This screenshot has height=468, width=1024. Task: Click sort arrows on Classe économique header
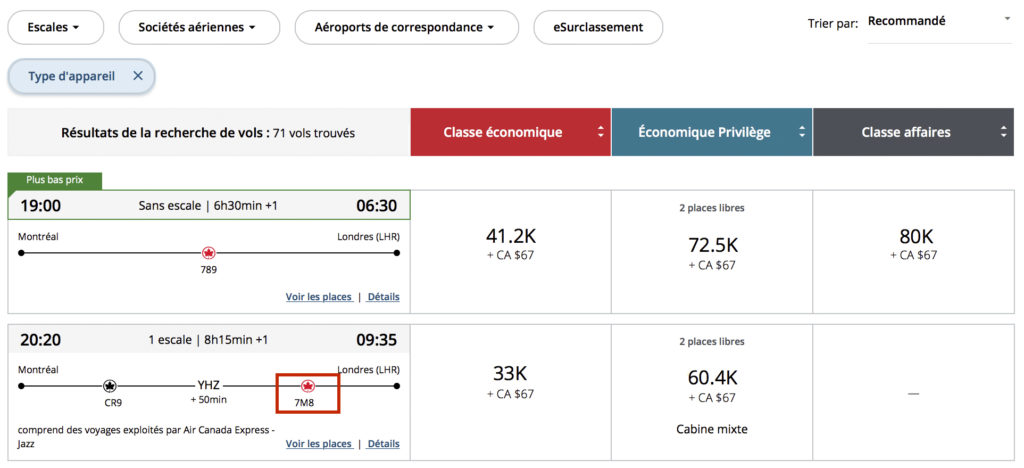(x=600, y=132)
